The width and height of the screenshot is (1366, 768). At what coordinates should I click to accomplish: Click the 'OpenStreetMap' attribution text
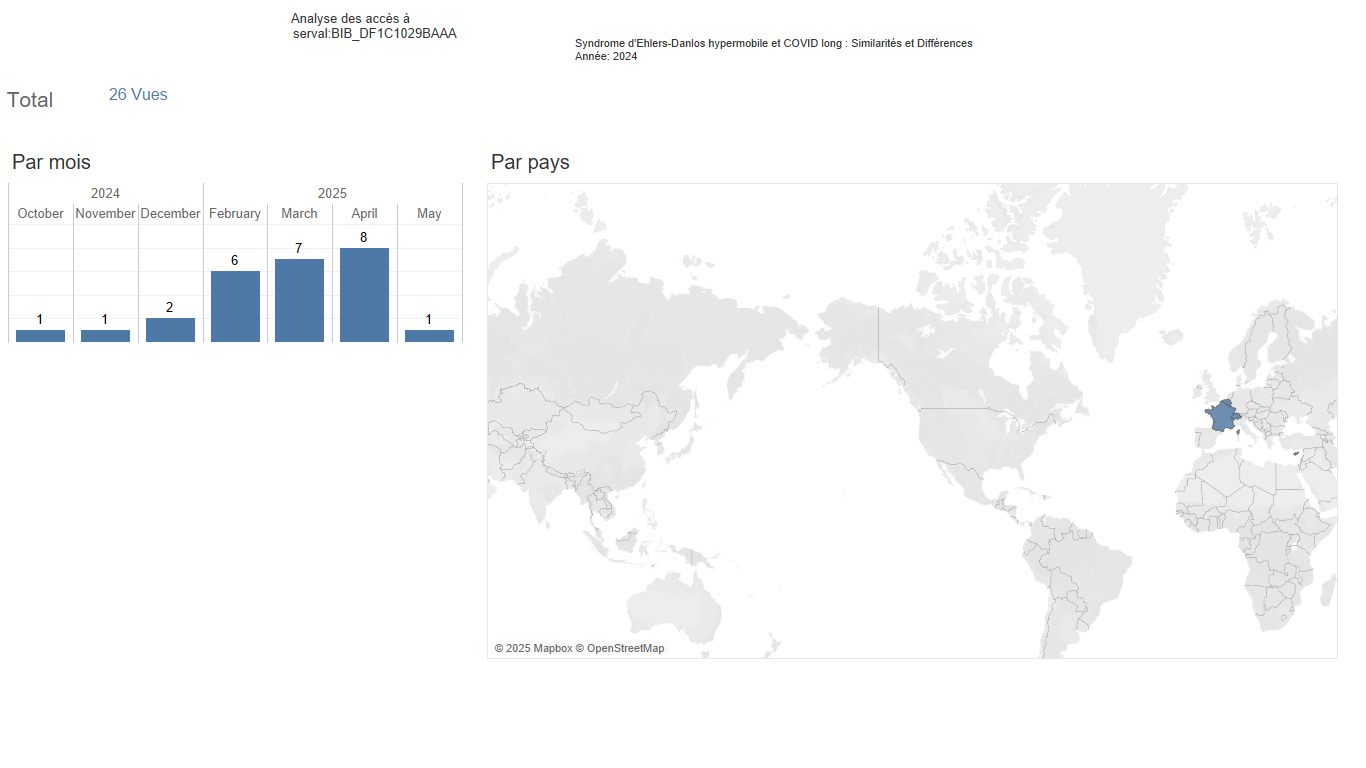coord(625,648)
